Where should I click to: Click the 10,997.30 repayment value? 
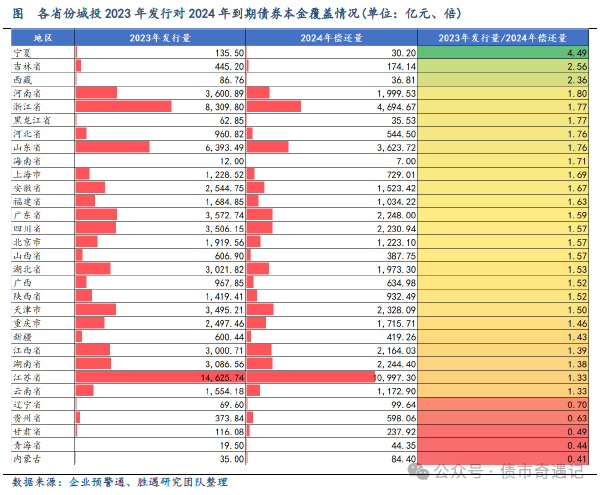pos(395,378)
